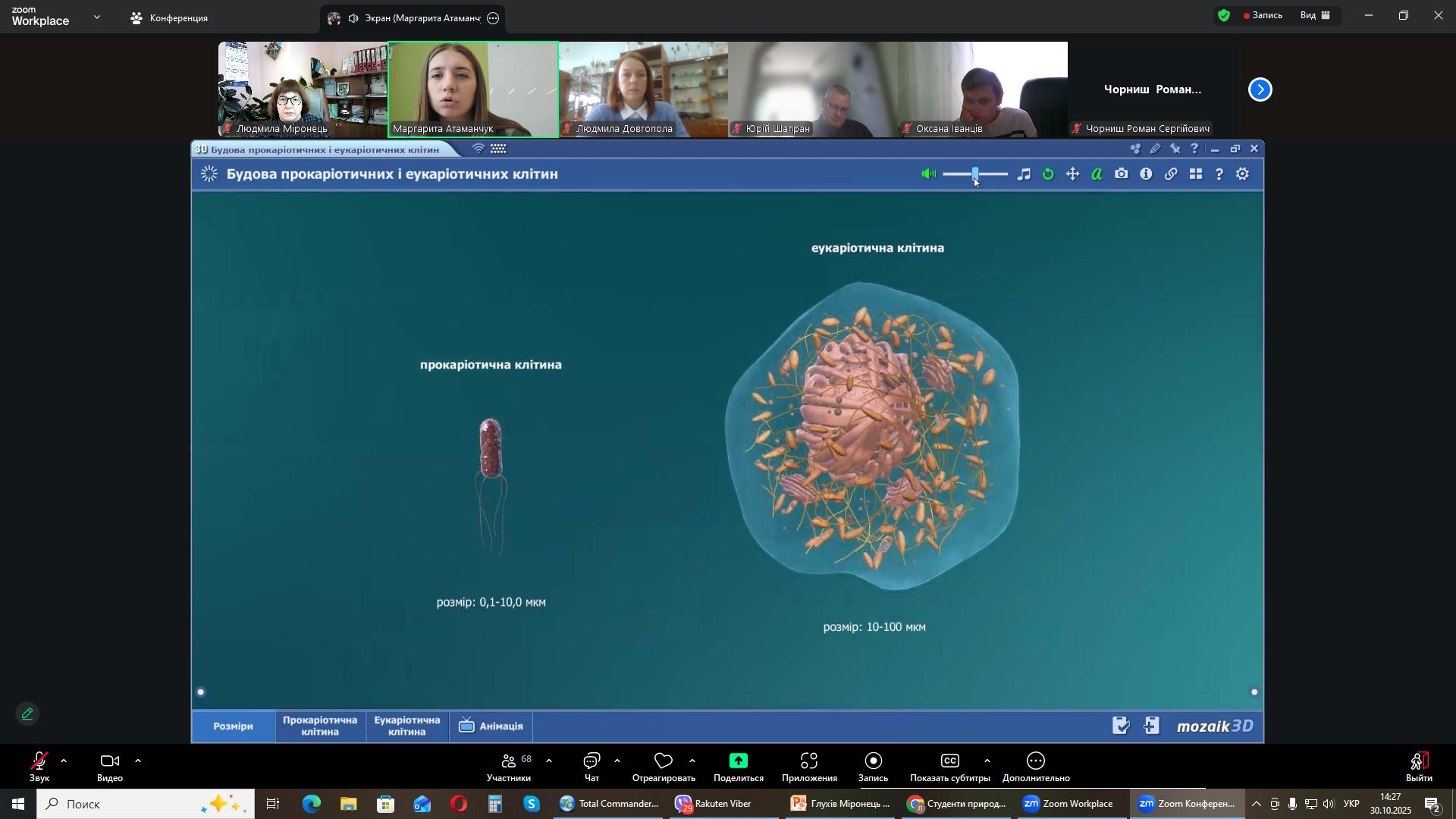Toggle the music note background audio
Screen dimensions: 1456x819
pyautogui.click(x=1024, y=174)
